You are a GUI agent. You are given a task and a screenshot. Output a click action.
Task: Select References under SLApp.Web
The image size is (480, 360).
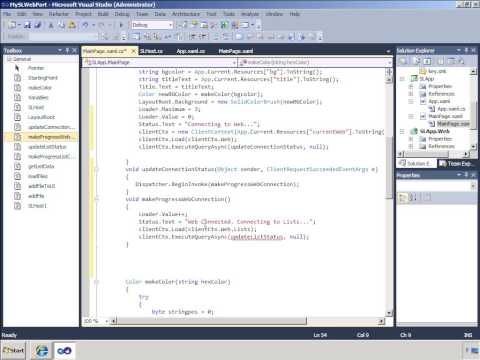pyautogui.click(x=441, y=146)
